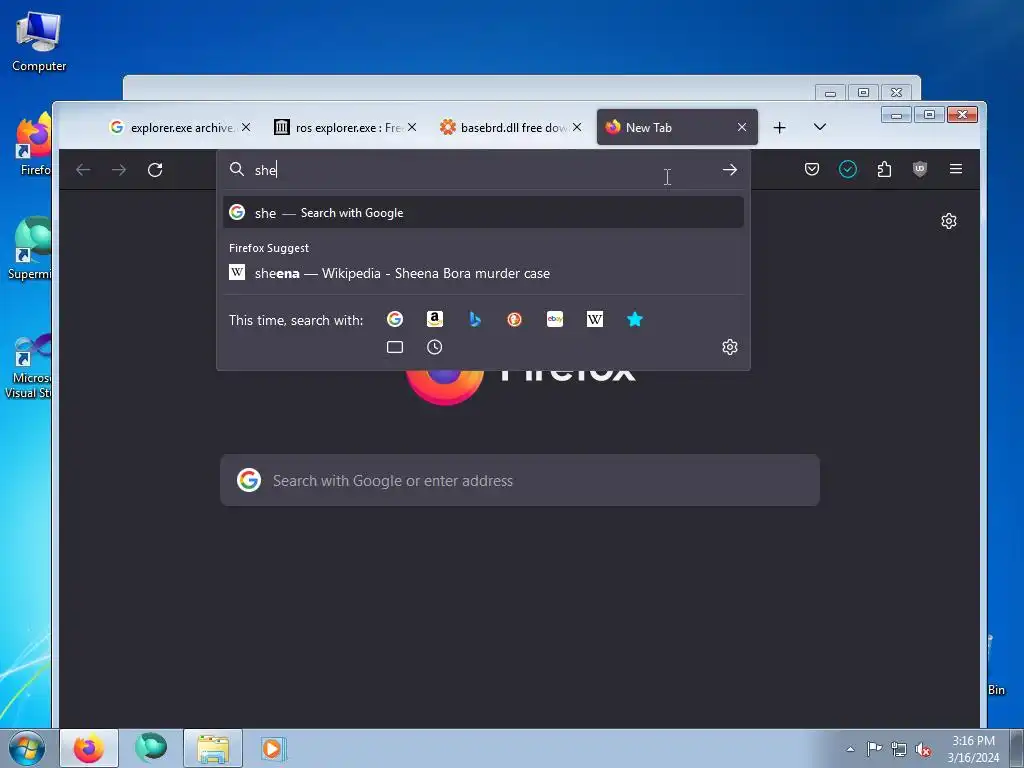Open the Extensions puzzle icon
This screenshot has width=1024, height=768.
[884, 170]
